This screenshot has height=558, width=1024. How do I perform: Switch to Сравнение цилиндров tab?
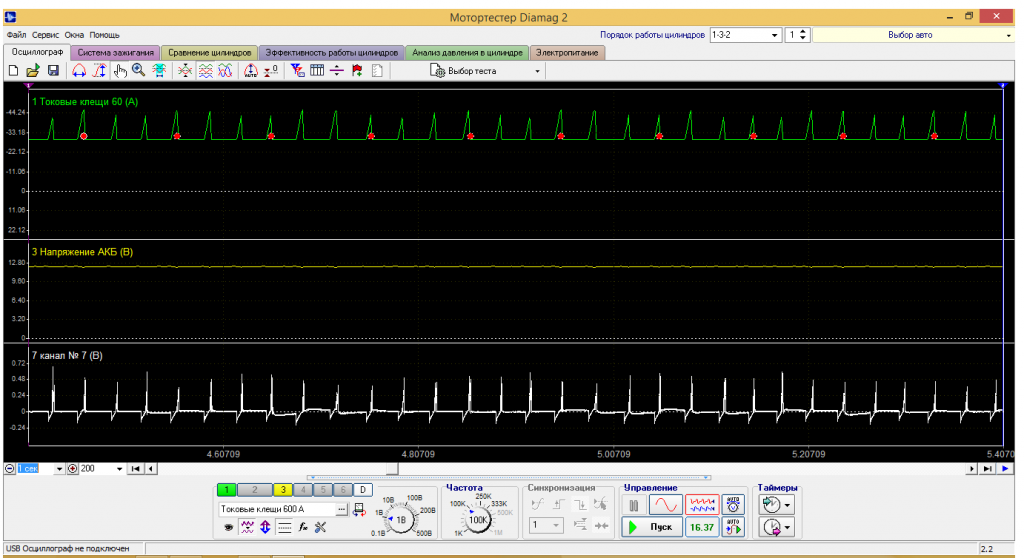(x=210, y=53)
